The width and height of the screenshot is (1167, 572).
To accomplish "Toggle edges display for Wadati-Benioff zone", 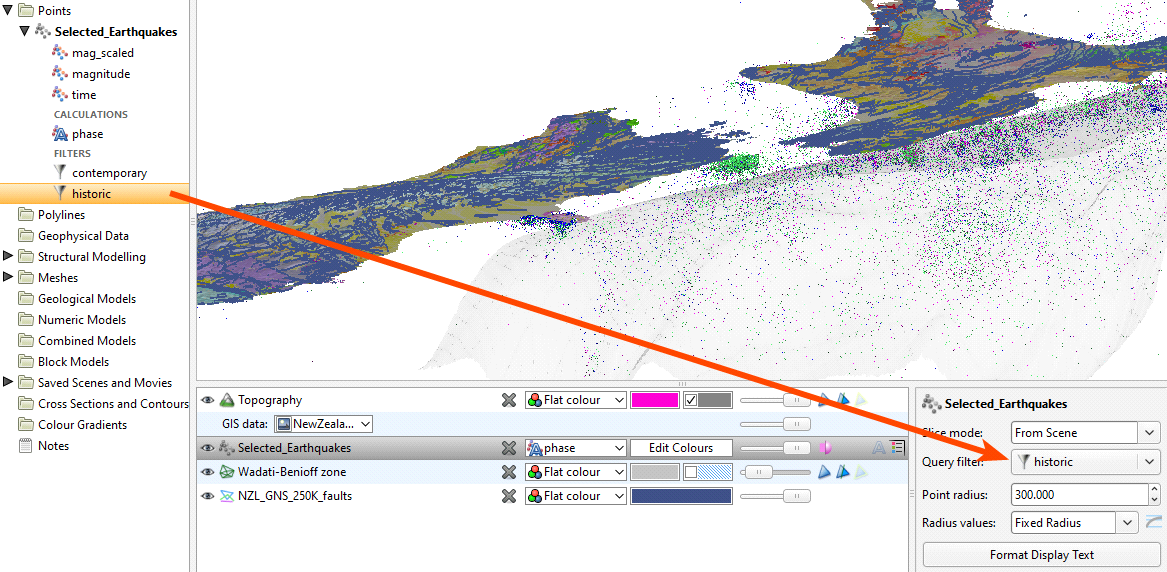I will pos(860,472).
